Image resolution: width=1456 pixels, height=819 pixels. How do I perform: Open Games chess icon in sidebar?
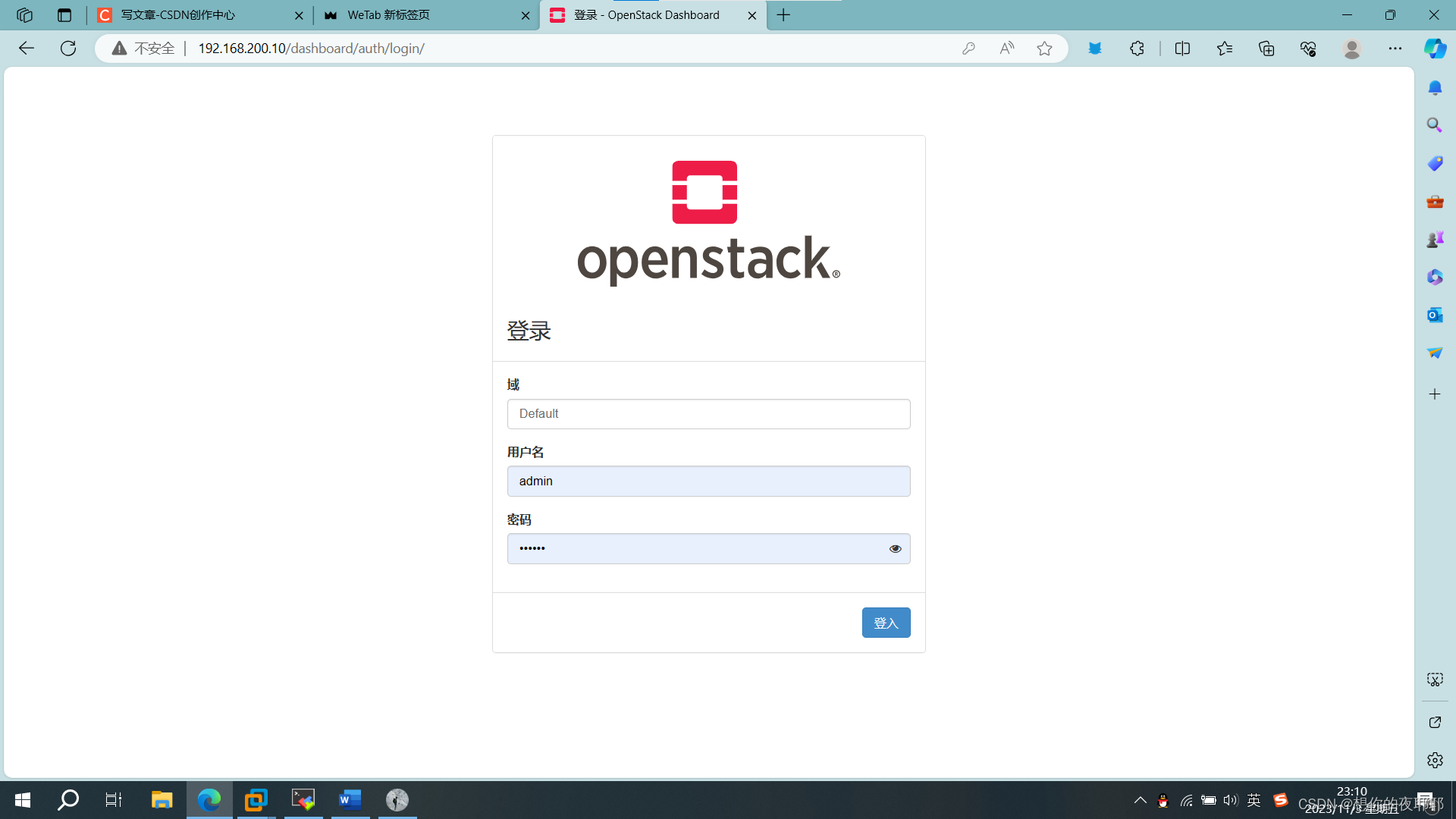click(1435, 240)
